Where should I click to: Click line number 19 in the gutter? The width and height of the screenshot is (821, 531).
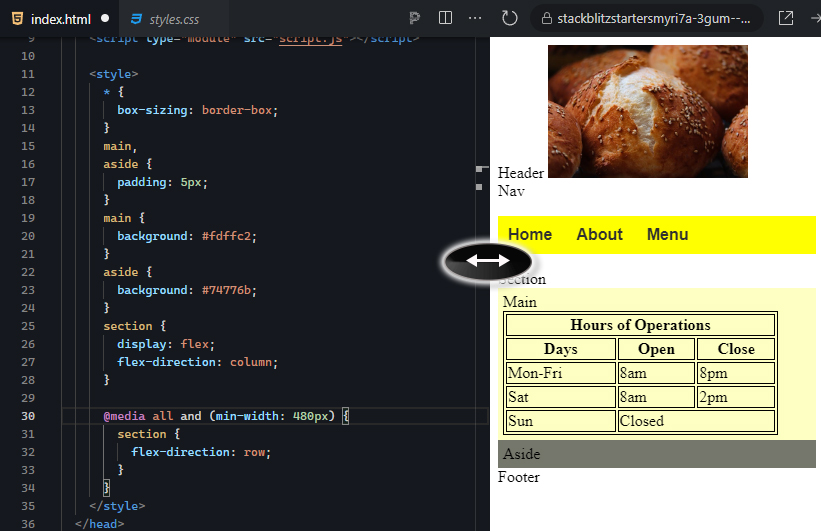28,218
